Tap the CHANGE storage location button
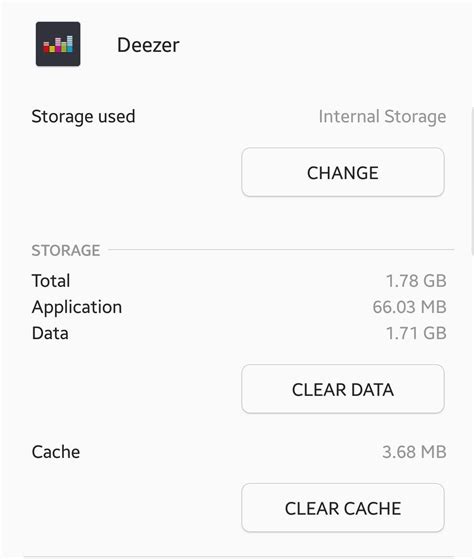The height and width of the screenshot is (559, 474). (x=343, y=172)
